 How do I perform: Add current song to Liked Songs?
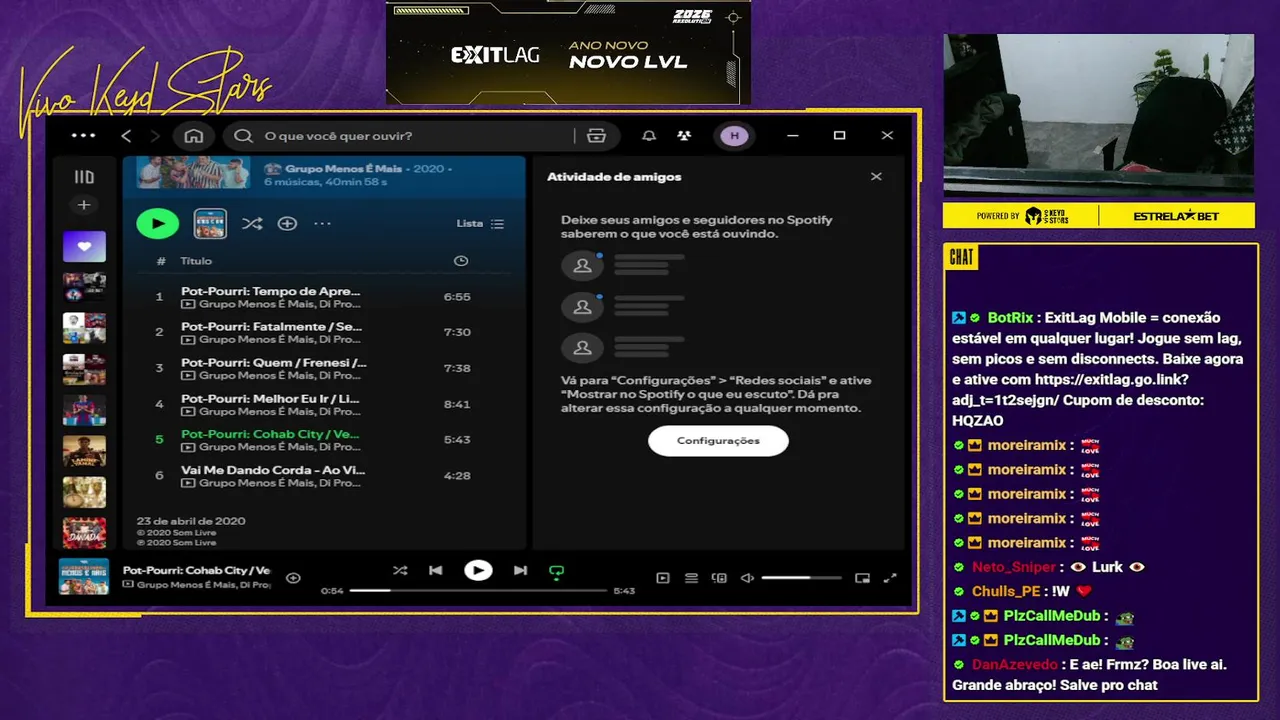tap(293, 577)
